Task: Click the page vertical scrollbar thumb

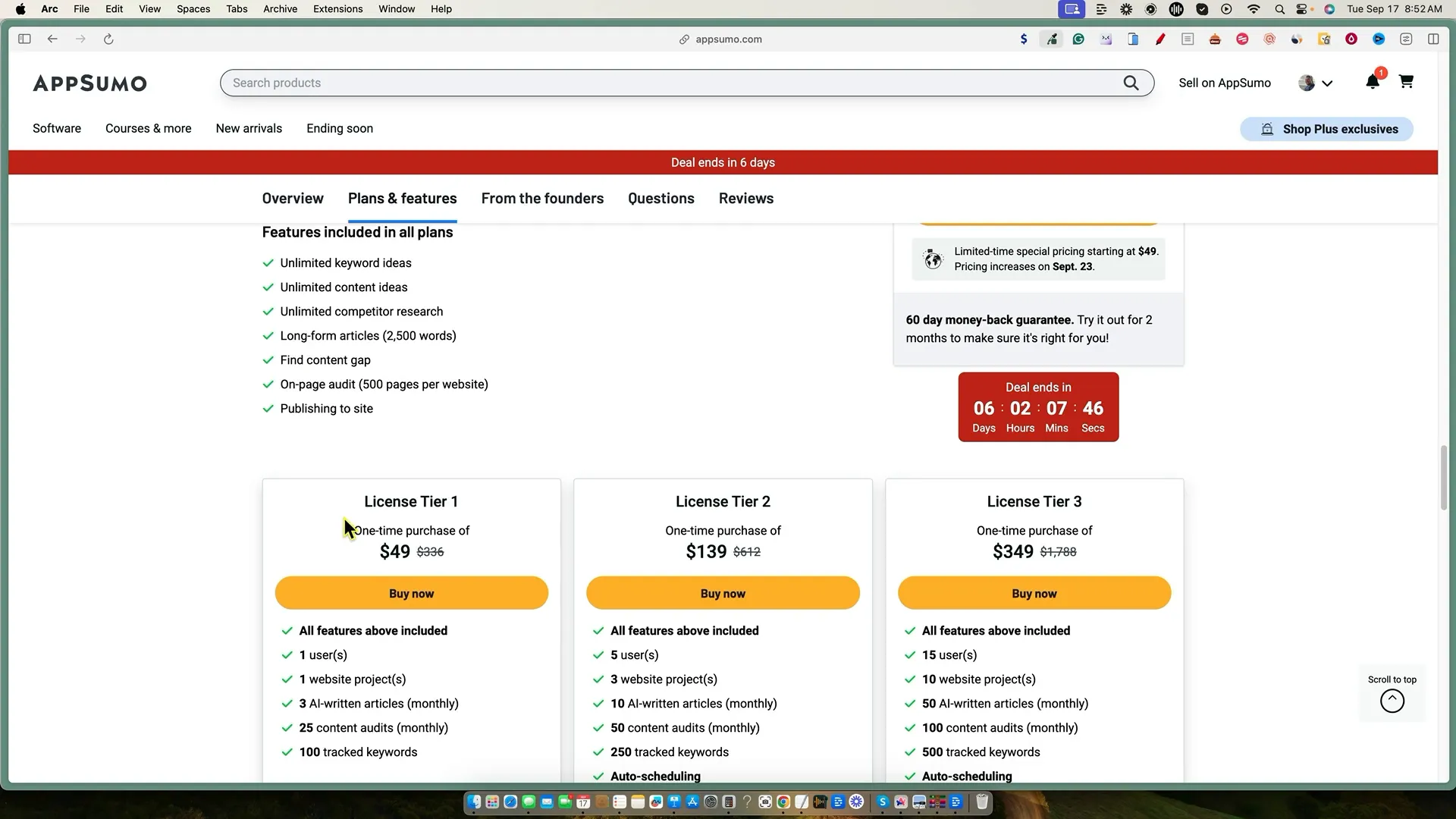Action: (1443, 478)
